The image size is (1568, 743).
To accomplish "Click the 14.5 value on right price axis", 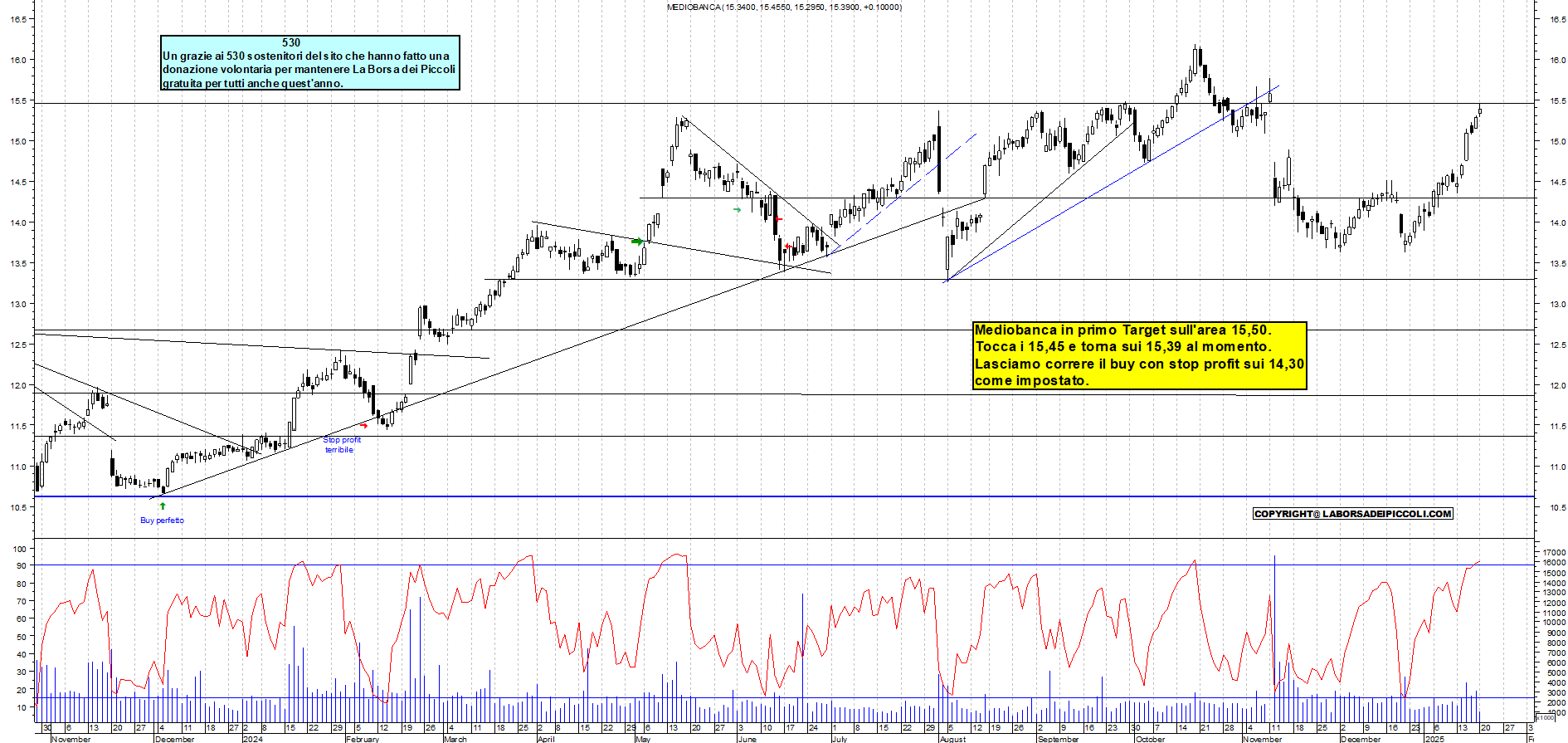I will pos(1557,182).
